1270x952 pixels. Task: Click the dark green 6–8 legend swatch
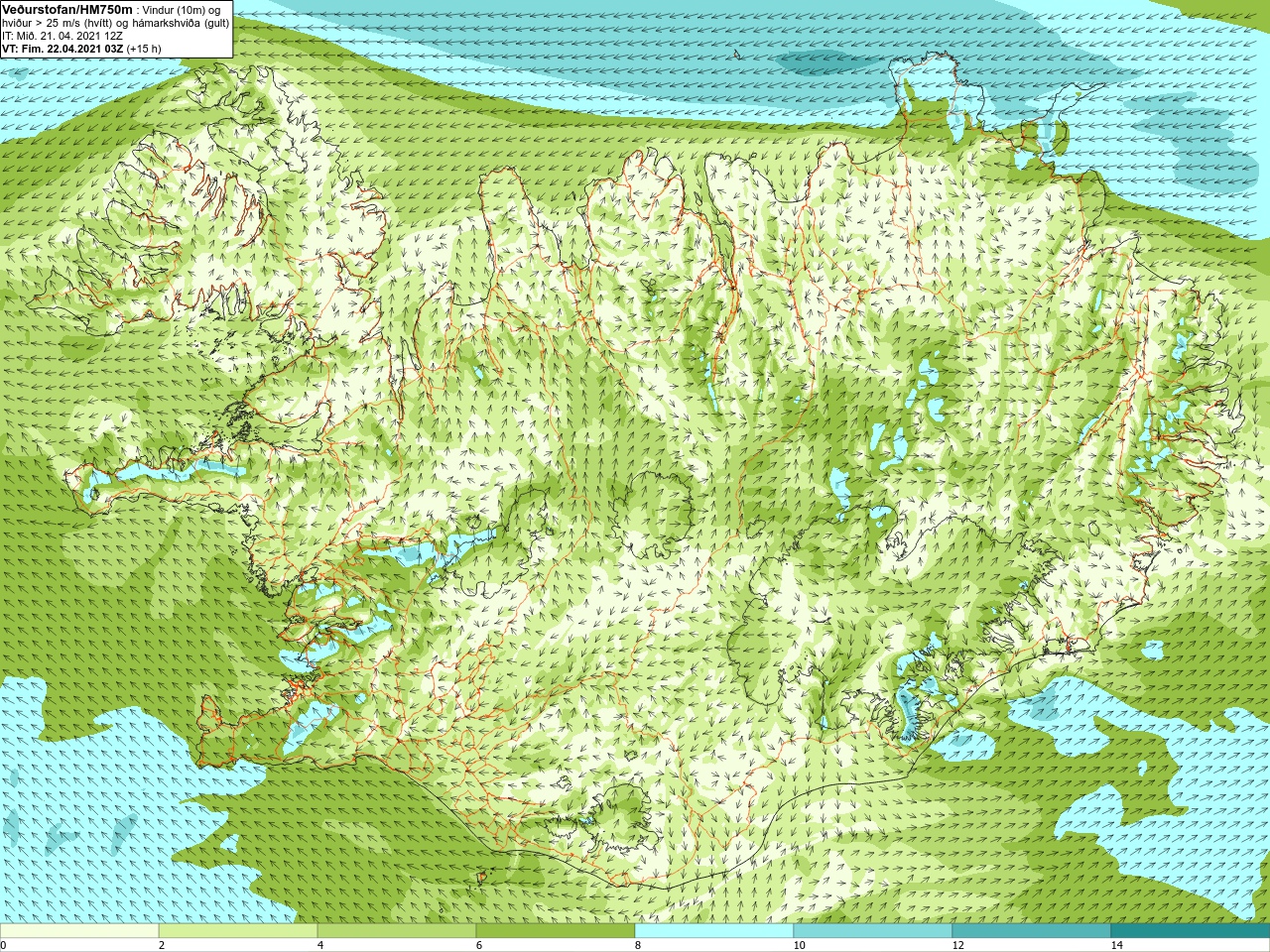(x=556, y=931)
